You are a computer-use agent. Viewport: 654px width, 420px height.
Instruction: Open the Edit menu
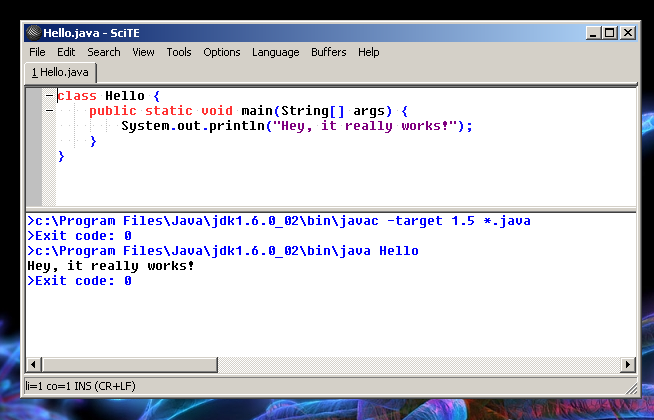click(66, 52)
